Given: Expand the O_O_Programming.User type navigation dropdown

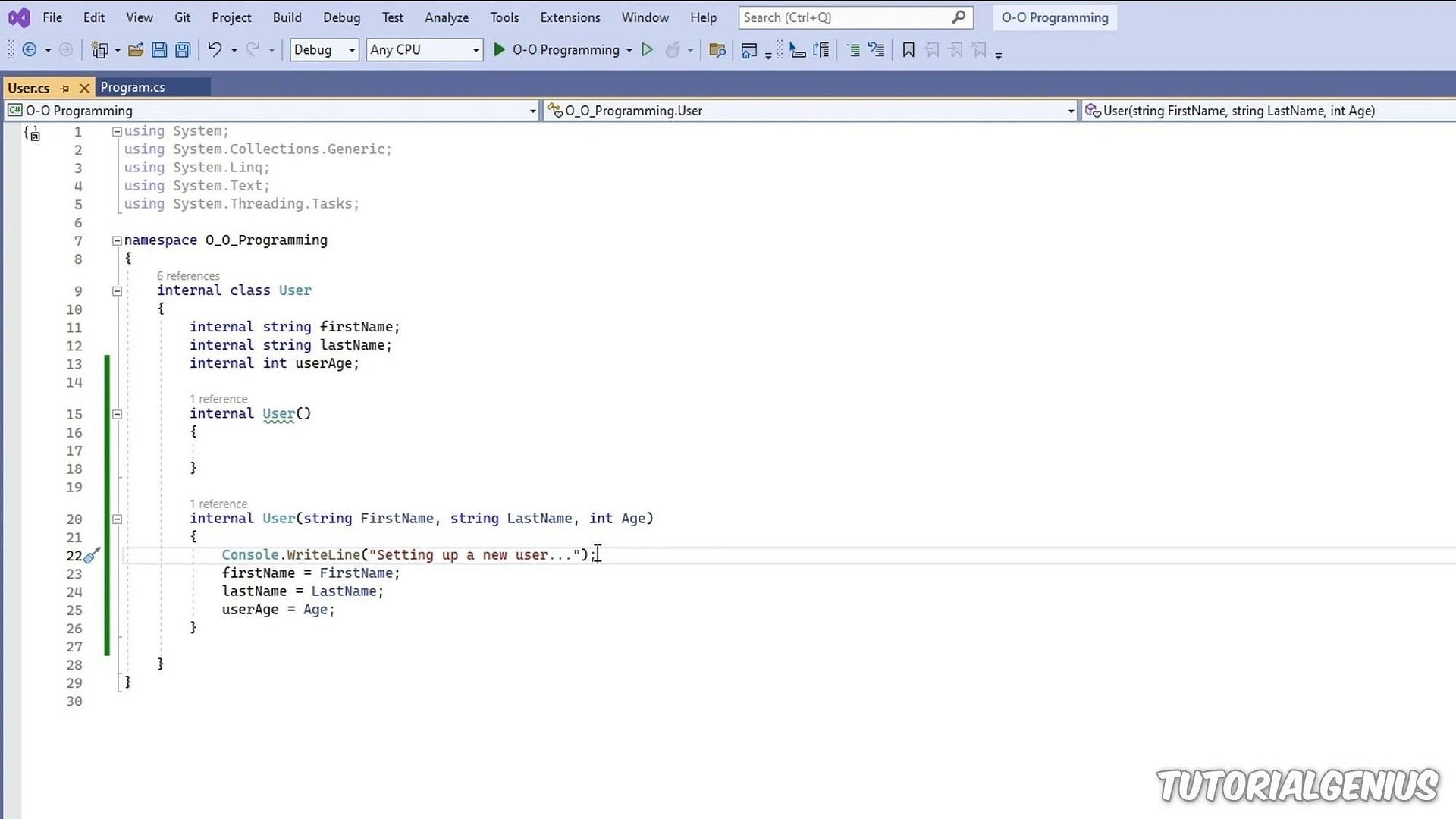Looking at the screenshot, I should point(1070,111).
